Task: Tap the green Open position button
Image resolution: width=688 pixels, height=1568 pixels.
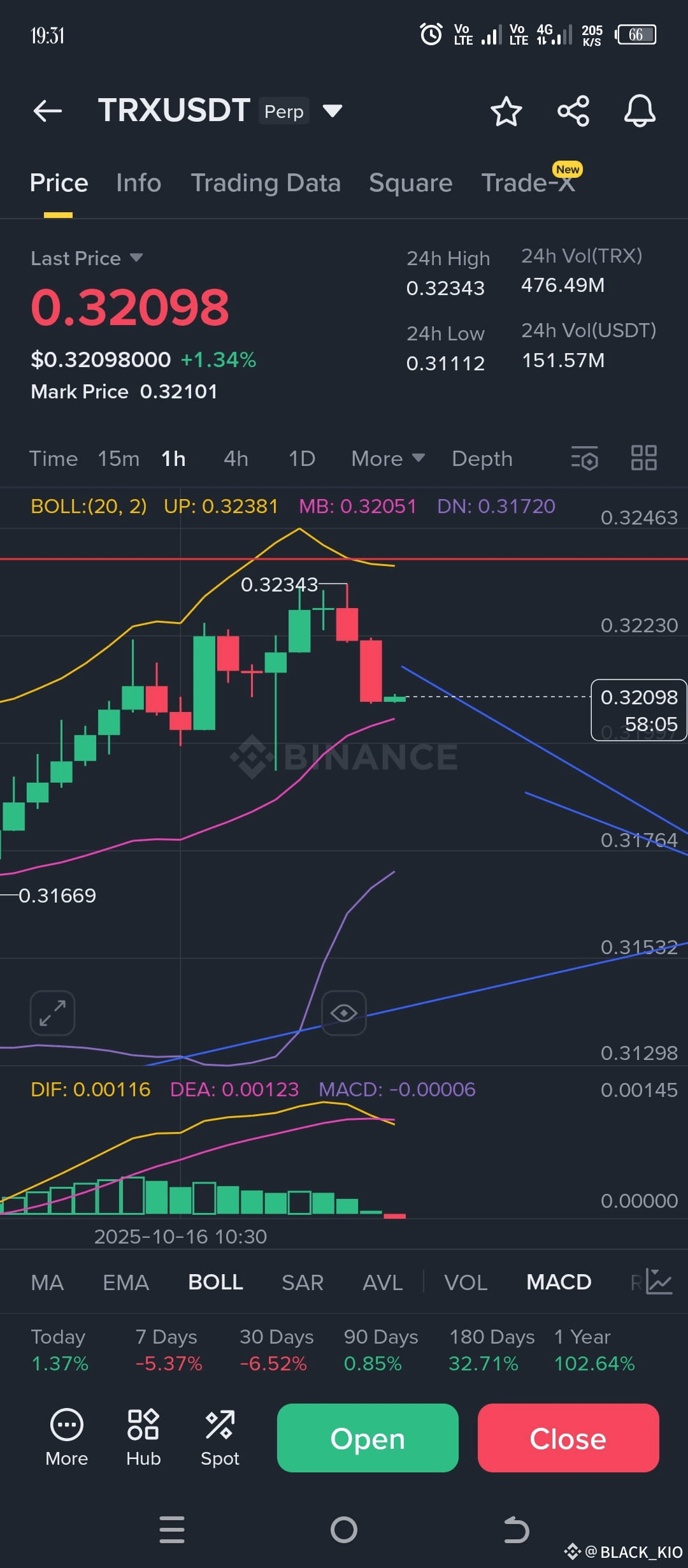Action: click(368, 1438)
